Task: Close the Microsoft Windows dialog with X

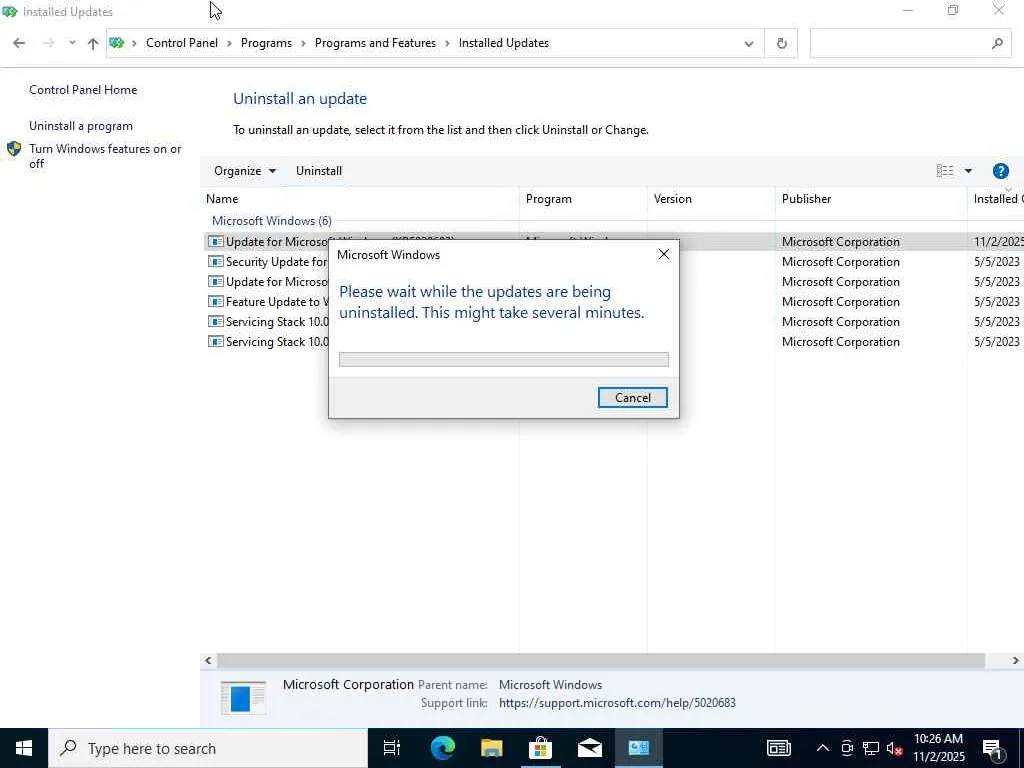Action: click(x=664, y=255)
